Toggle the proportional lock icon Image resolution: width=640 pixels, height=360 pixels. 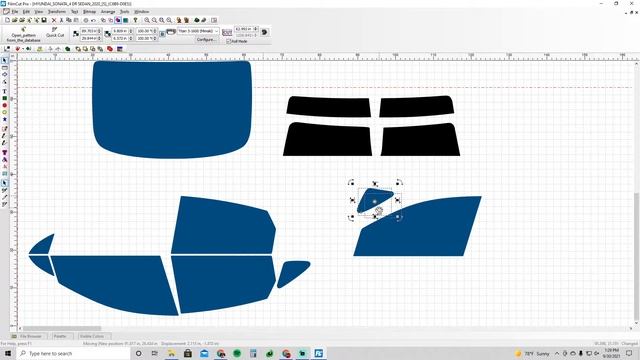(162, 34)
